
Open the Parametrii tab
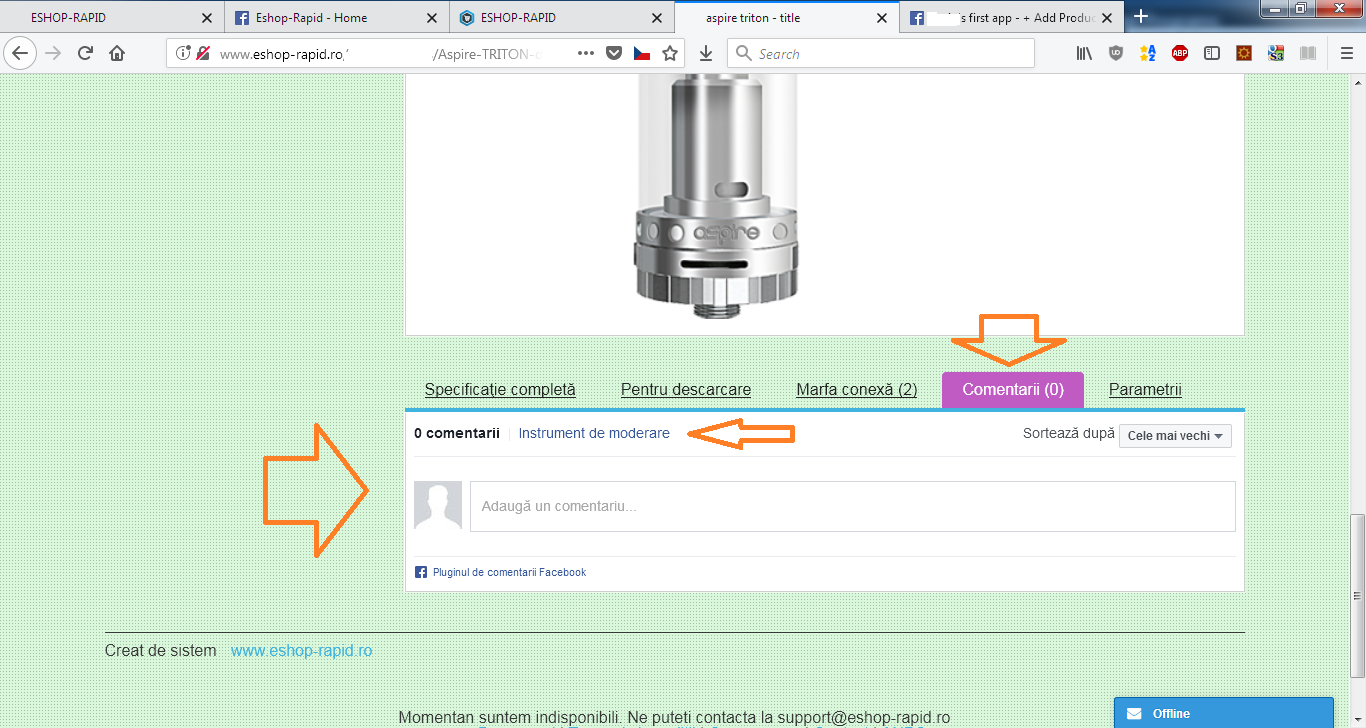[x=1145, y=390]
